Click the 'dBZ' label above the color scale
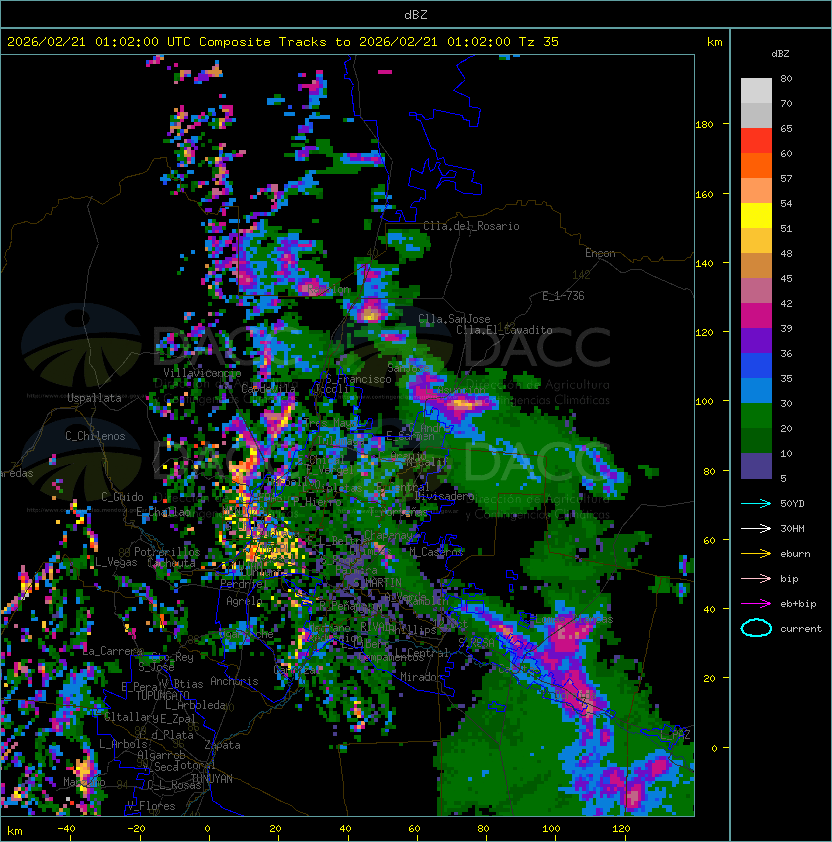The width and height of the screenshot is (832, 842). 780,54
